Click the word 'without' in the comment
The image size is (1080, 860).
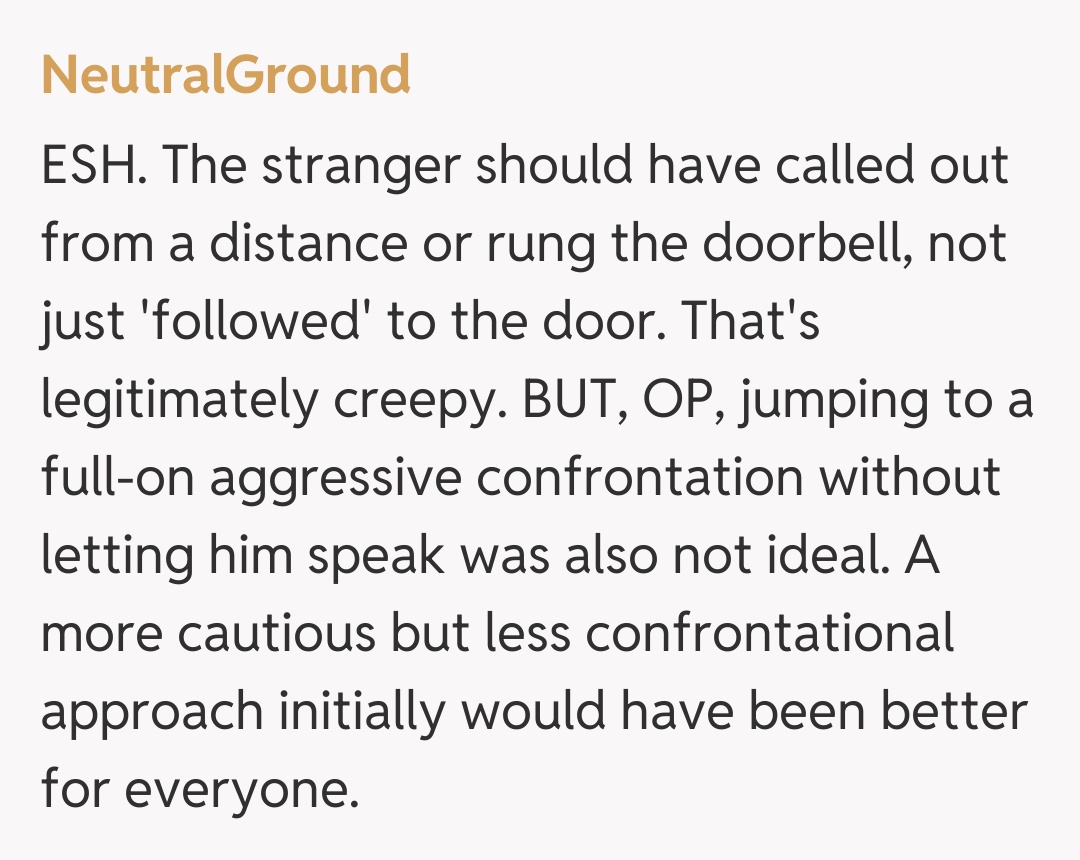coord(910,477)
